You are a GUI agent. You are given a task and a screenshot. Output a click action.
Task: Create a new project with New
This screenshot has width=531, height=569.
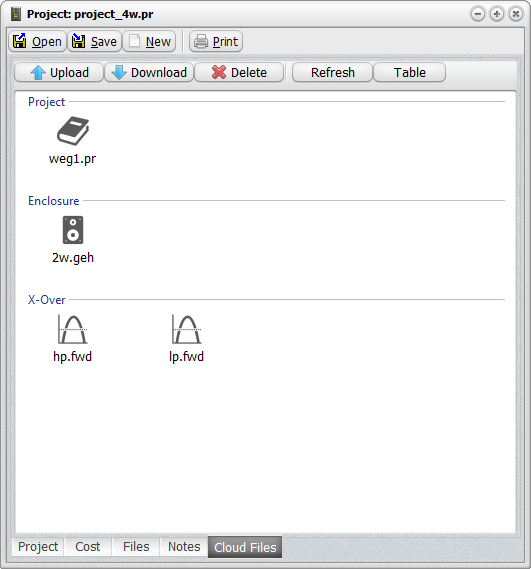point(149,41)
